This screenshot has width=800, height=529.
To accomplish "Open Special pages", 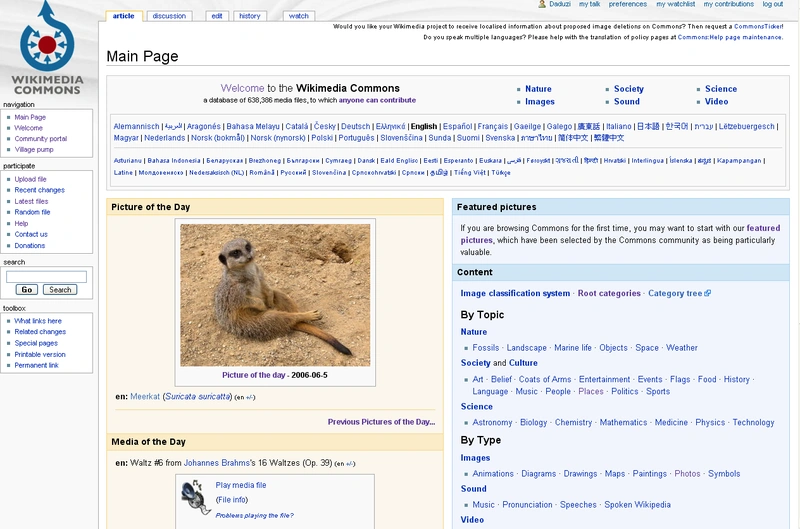I will (x=36, y=343).
